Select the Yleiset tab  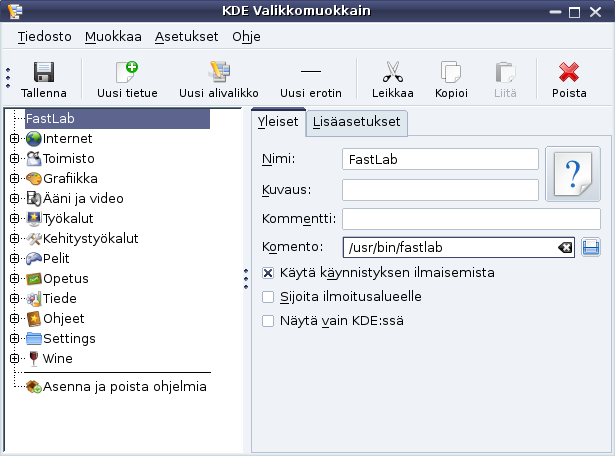278,122
